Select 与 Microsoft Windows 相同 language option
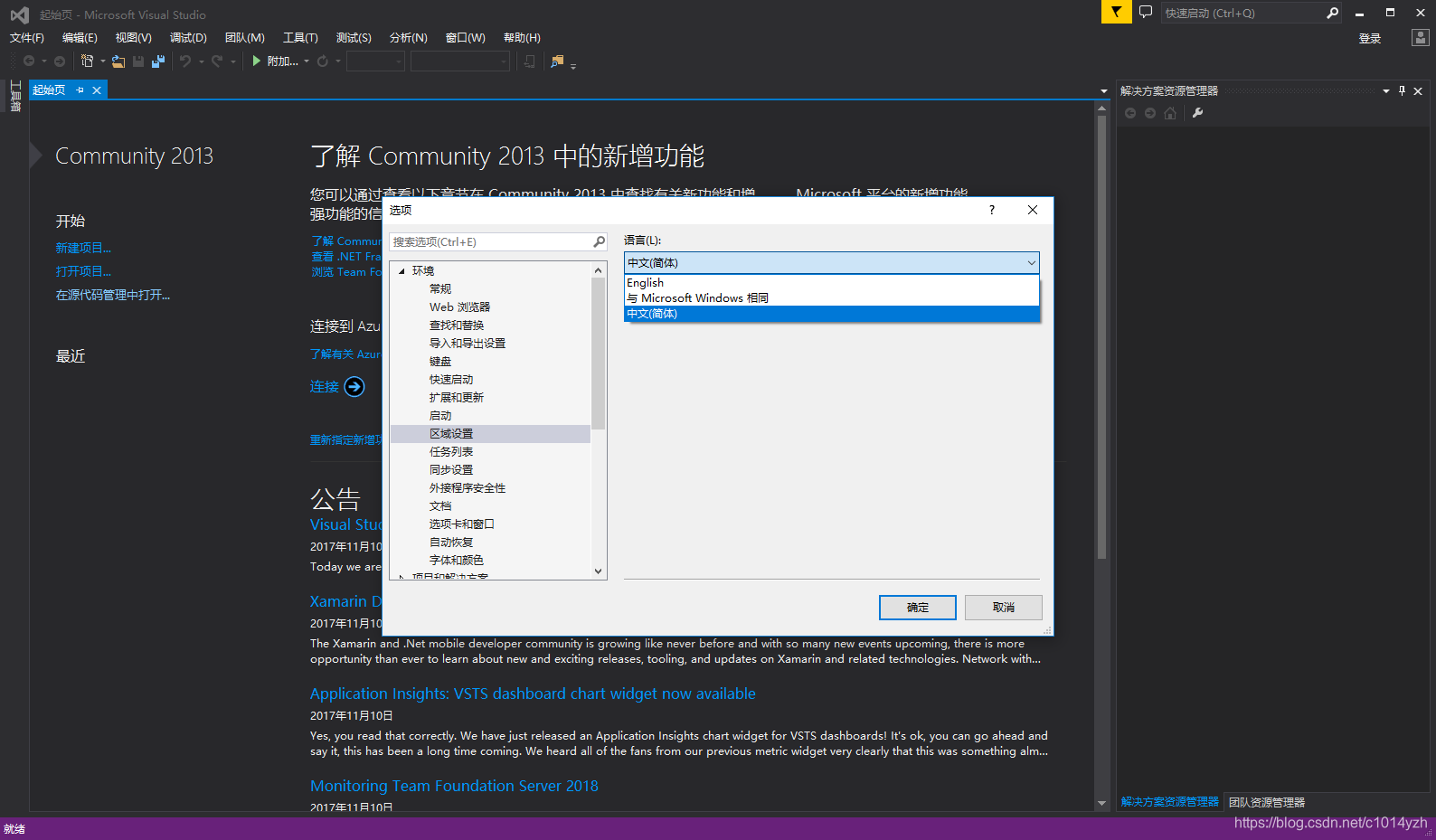 tap(832, 298)
